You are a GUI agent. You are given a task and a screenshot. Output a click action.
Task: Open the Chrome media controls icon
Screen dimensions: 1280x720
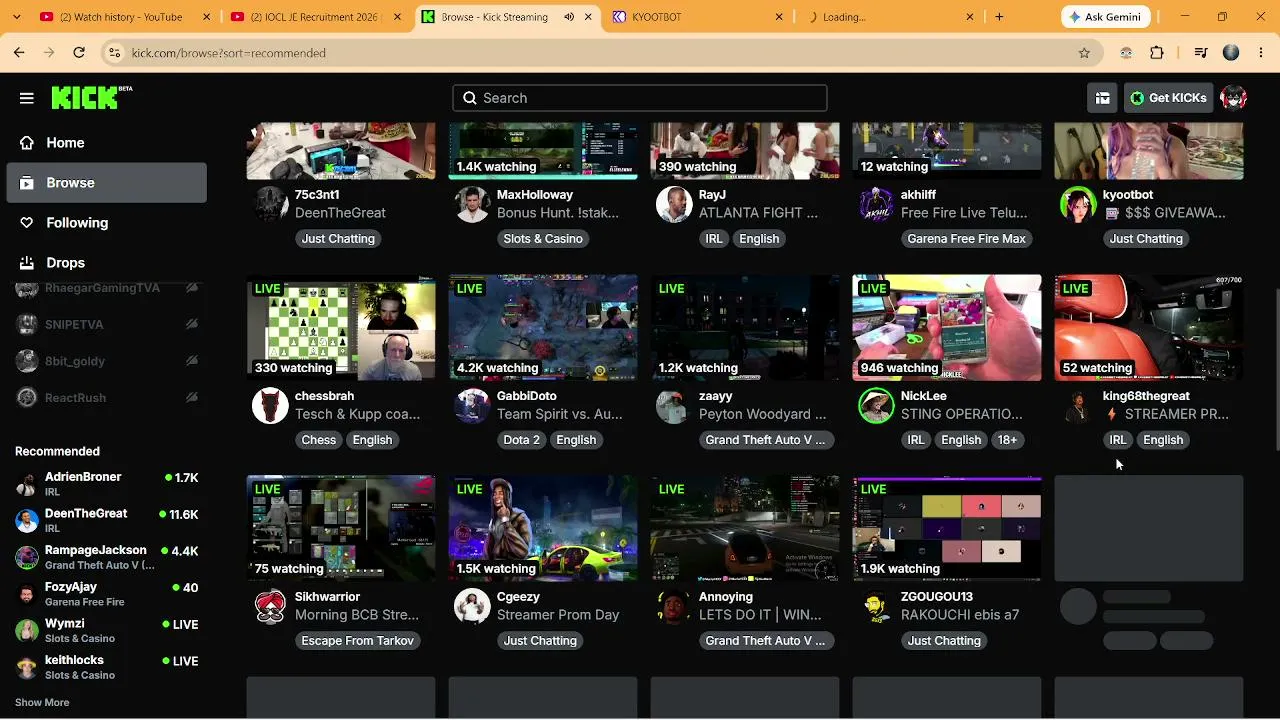tap(1202, 53)
